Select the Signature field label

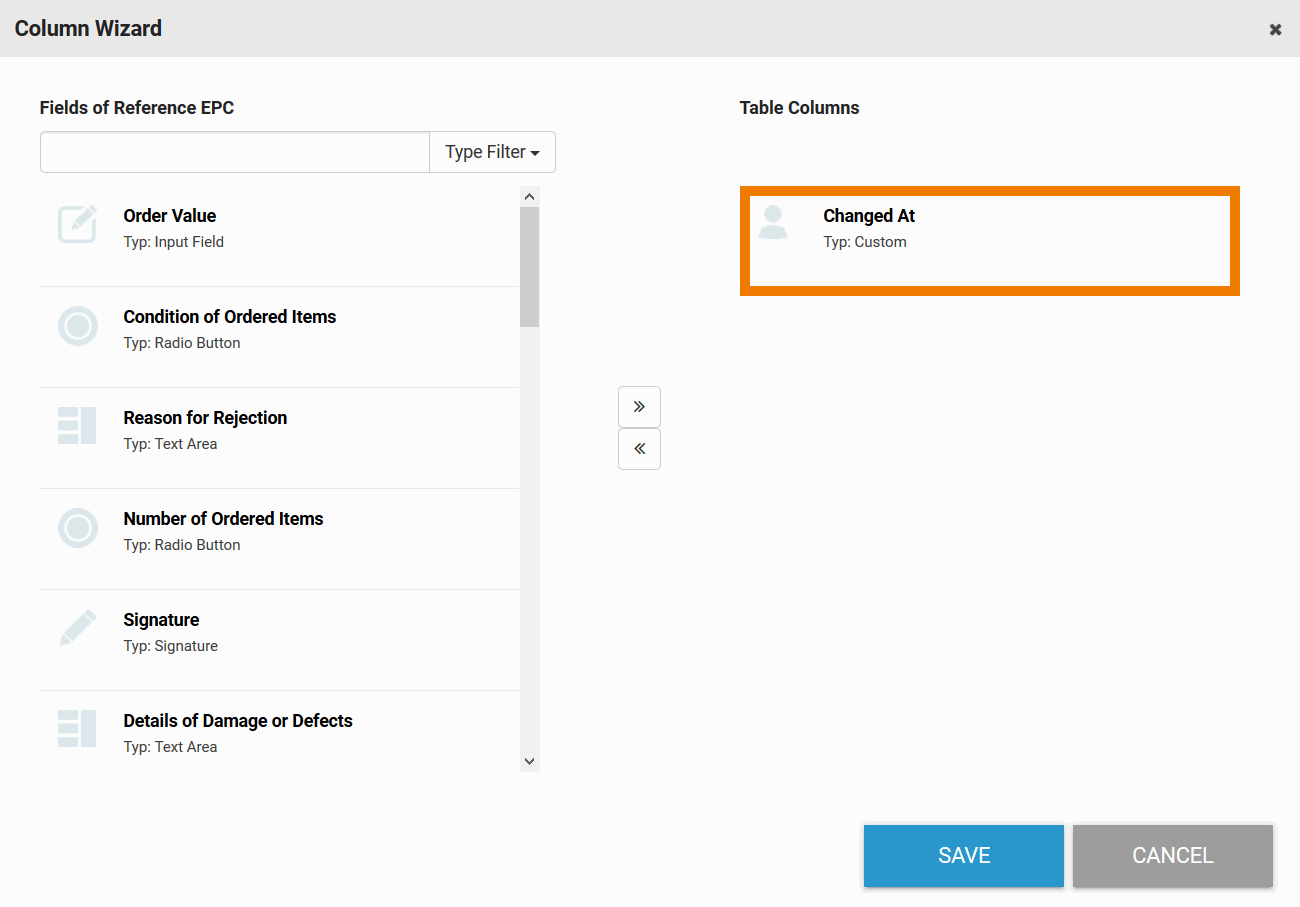pyautogui.click(x=161, y=620)
